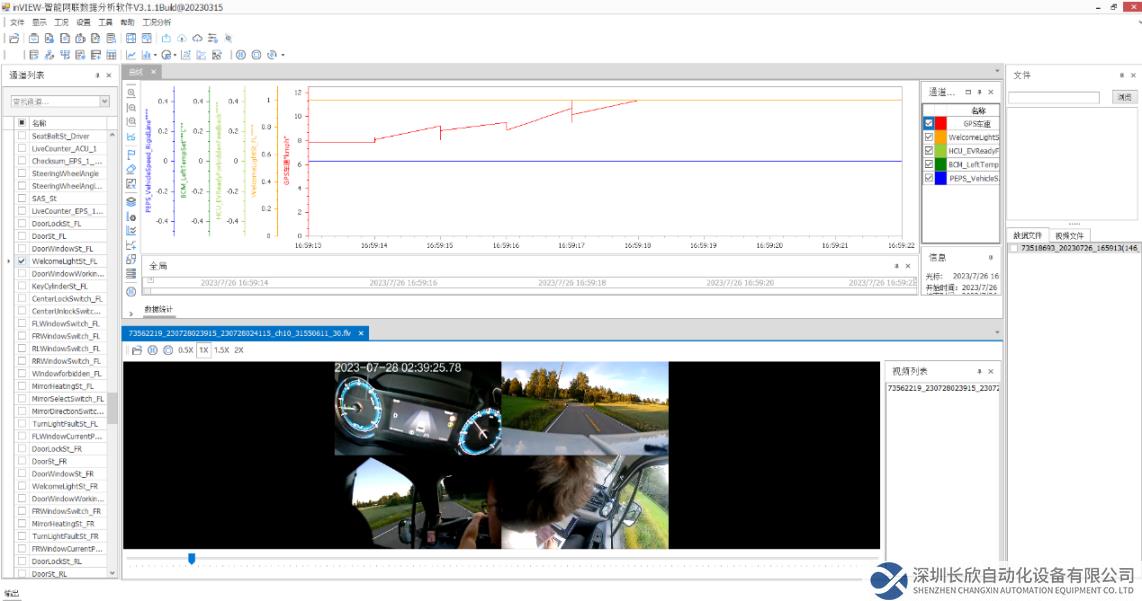Toggle GPS车速 checkbox in channel legend

(x=928, y=123)
